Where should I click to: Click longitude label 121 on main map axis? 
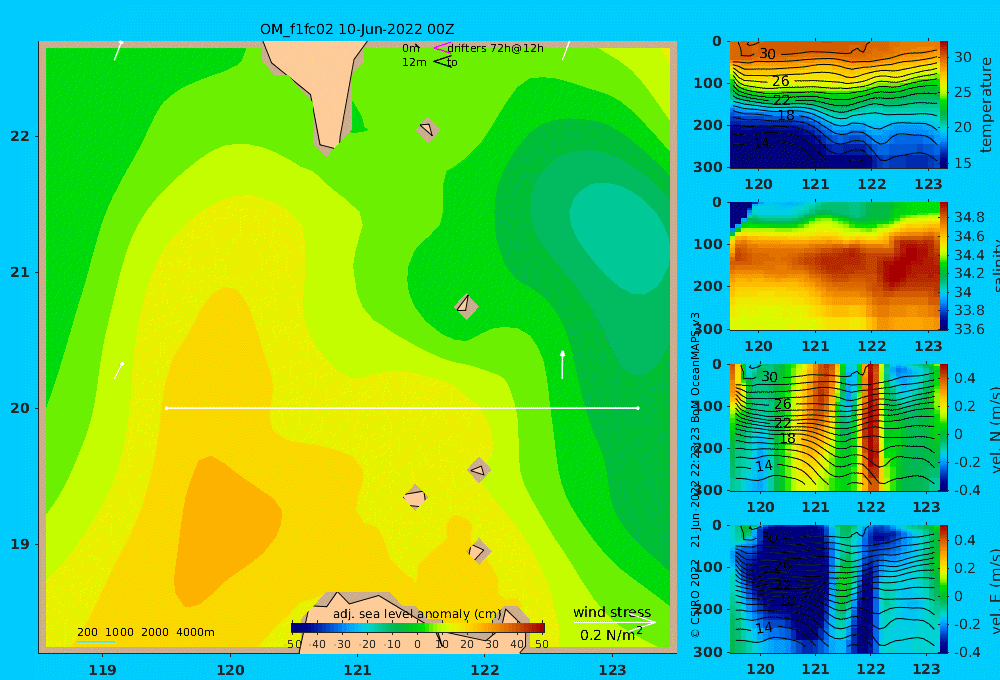click(358, 670)
